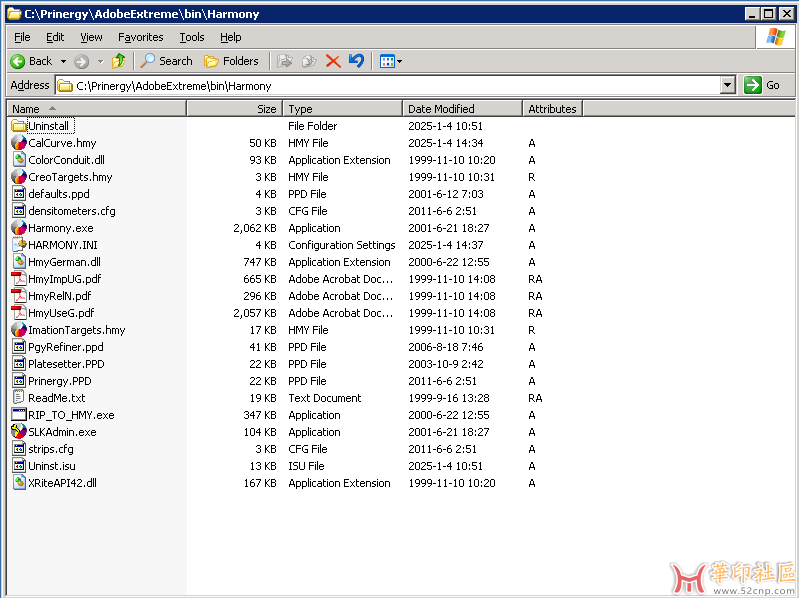Click the Text Document type cell
The image size is (799, 598).
click(x=325, y=398)
